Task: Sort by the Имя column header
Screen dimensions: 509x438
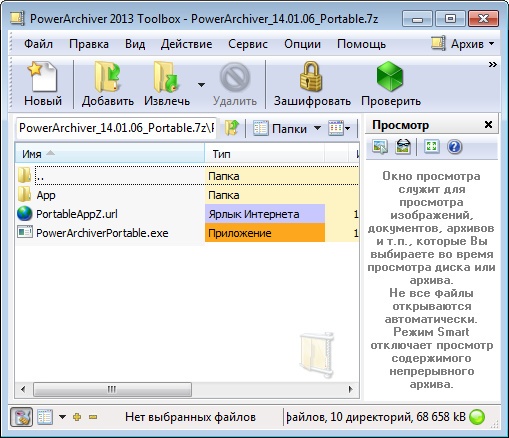Action: click(110, 154)
